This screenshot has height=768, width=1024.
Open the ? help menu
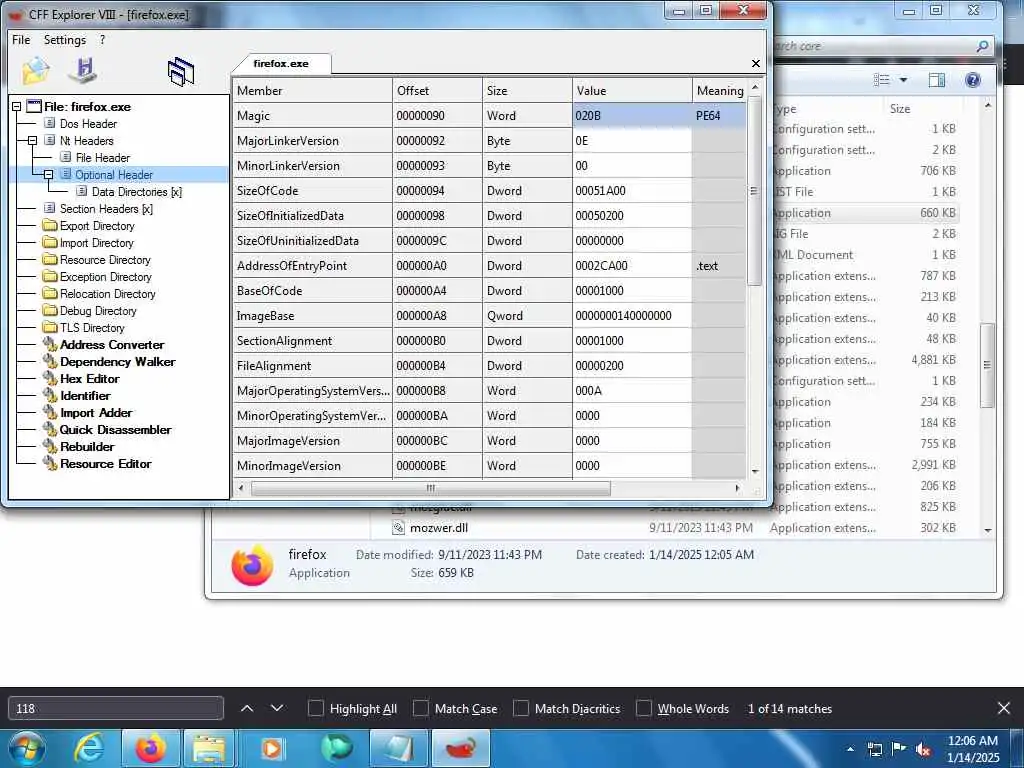click(103, 40)
